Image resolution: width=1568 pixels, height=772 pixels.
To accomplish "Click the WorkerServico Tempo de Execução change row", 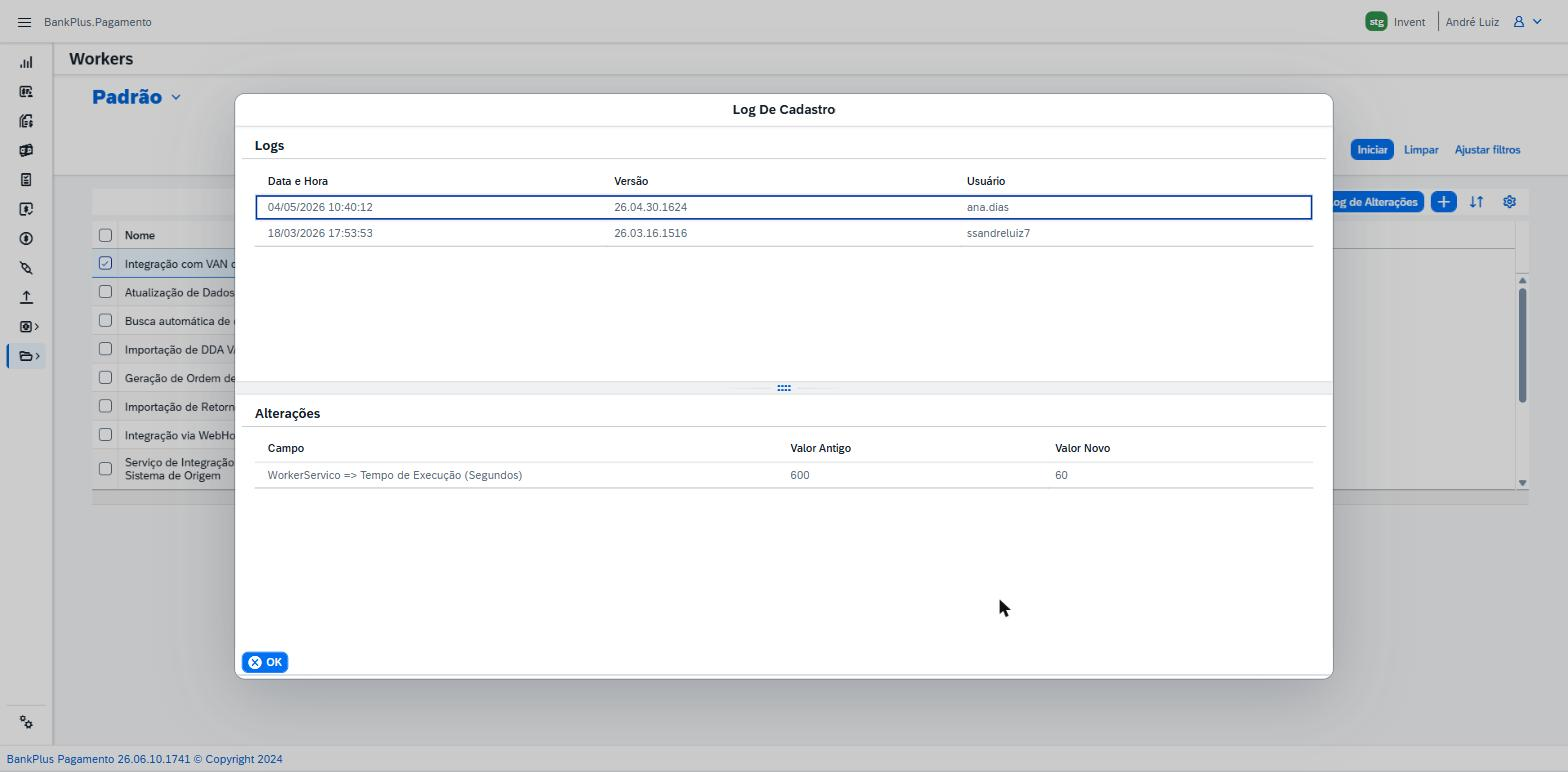I will [x=783, y=475].
